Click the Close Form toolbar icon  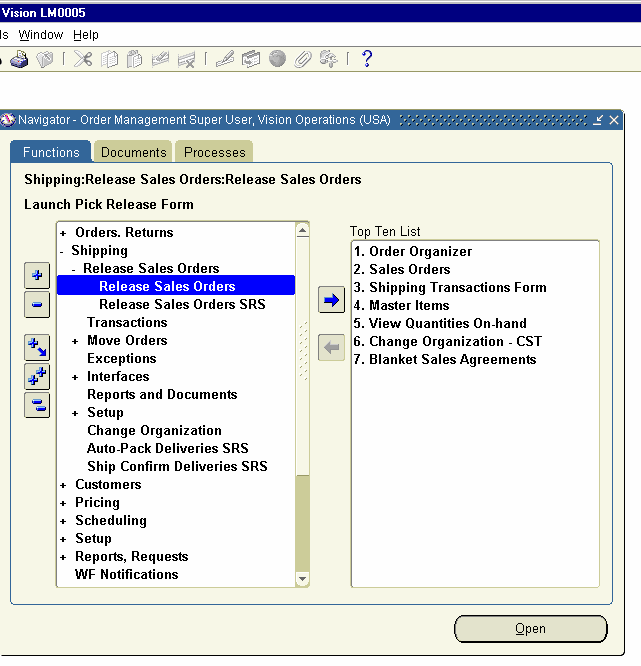click(x=45, y=59)
